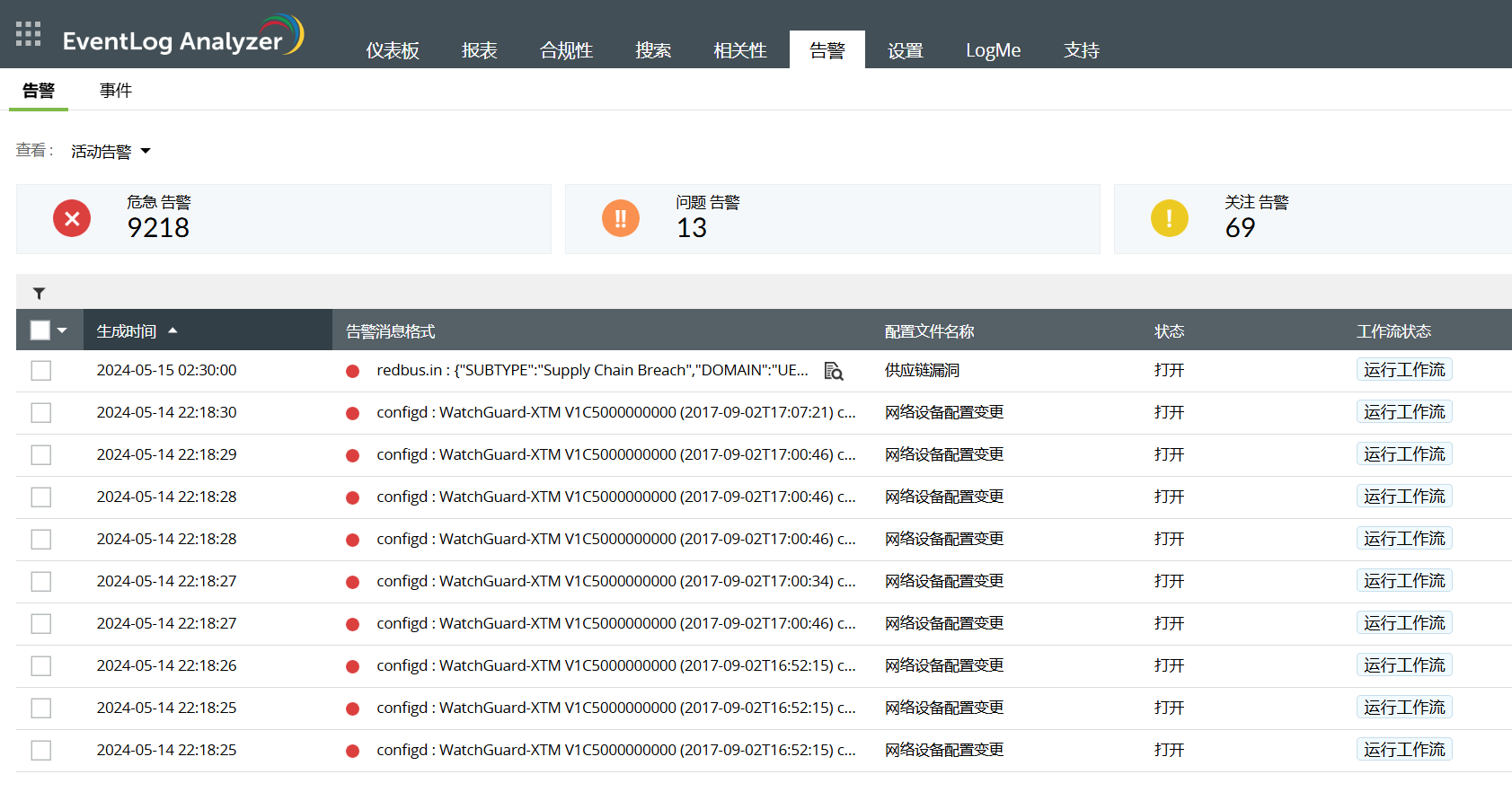Check the 2024-05-14 22:18:26 alert row
This screenshot has height=792, width=1512.
pos(41,666)
